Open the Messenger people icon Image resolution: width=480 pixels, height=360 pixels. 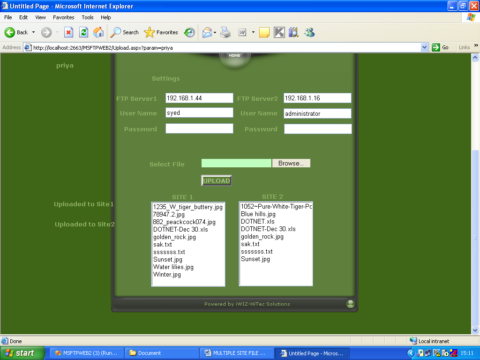pos(309,32)
